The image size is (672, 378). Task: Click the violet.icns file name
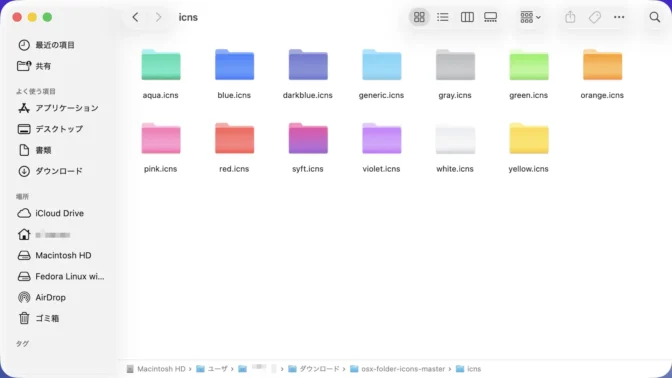(x=381, y=169)
